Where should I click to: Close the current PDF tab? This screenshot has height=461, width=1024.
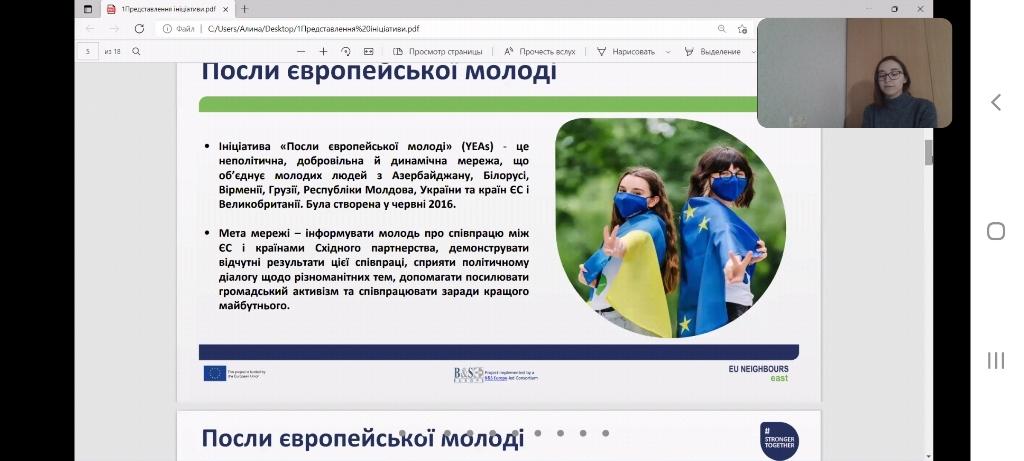pos(225,9)
